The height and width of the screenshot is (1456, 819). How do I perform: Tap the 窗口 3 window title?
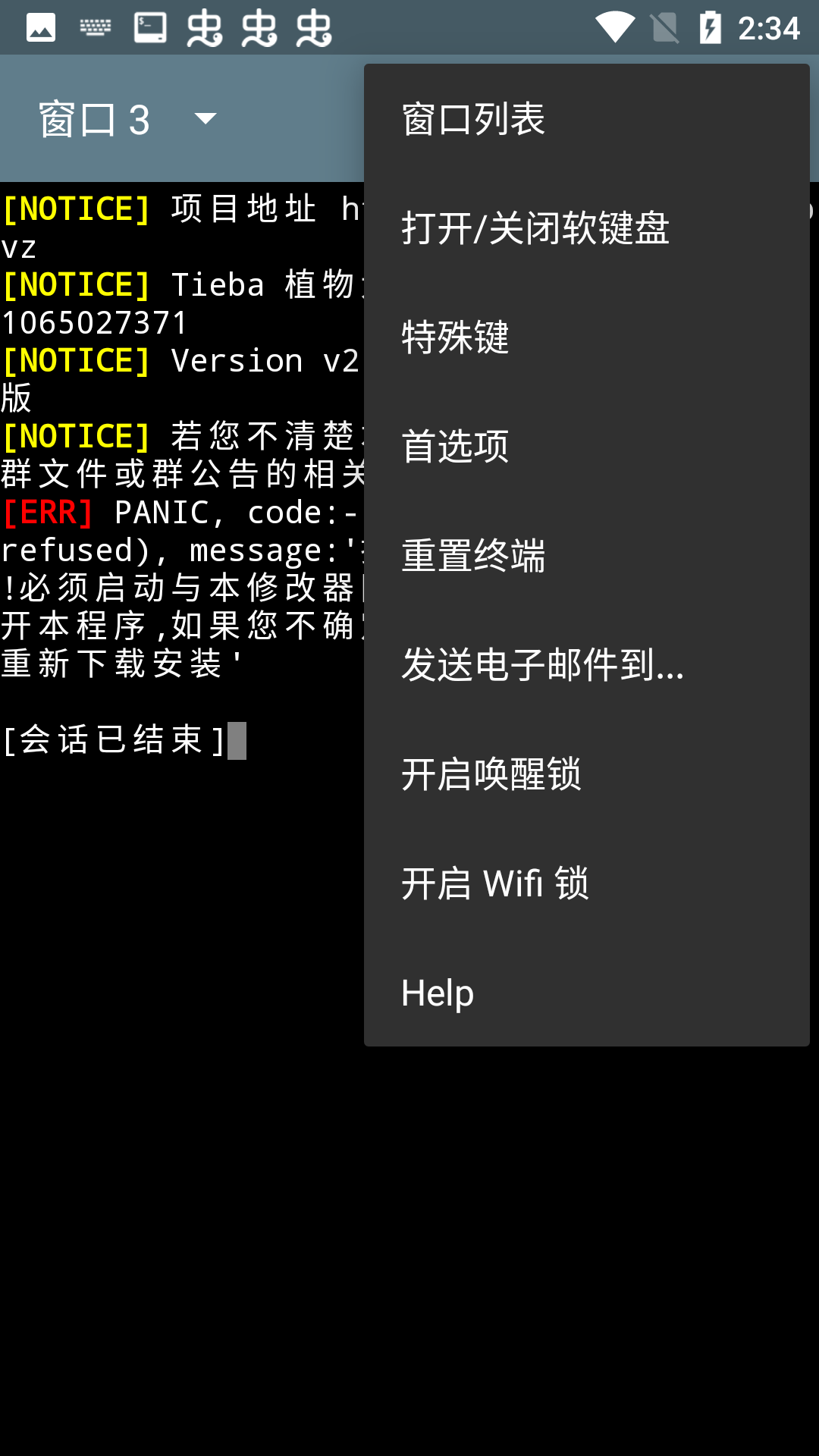[x=95, y=120]
